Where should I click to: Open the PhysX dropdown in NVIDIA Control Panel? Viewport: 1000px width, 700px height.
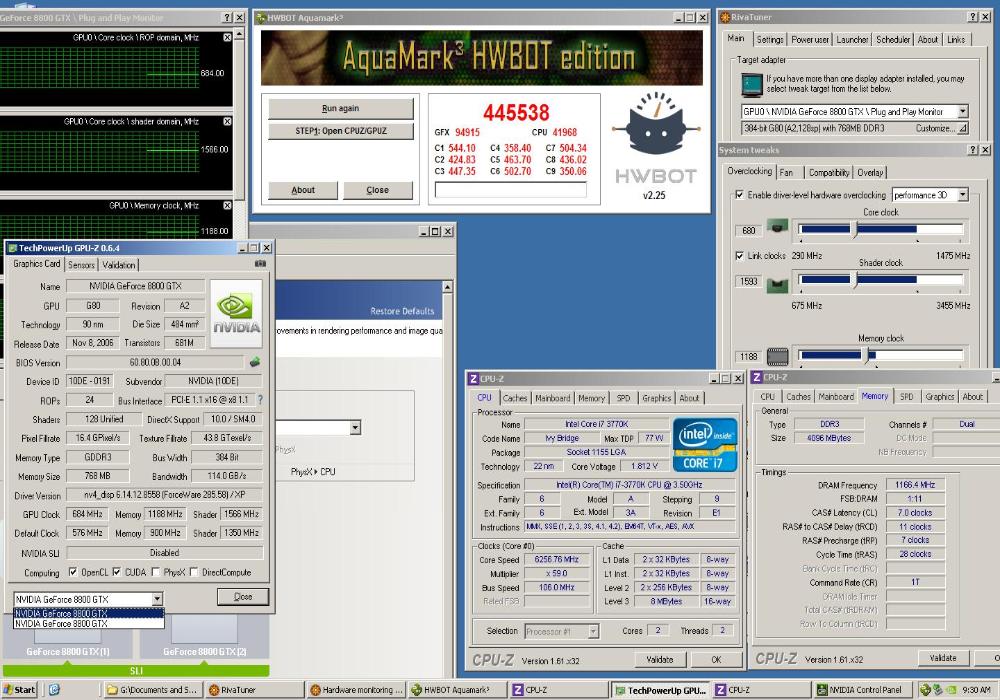[x=355, y=427]
